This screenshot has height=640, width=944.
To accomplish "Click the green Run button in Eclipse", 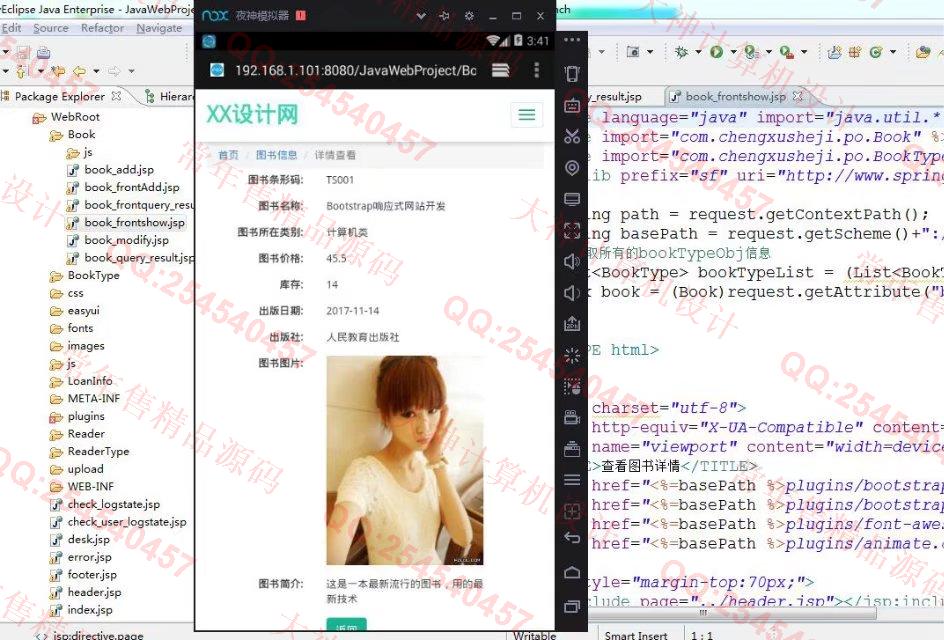I will pos(716,52).
